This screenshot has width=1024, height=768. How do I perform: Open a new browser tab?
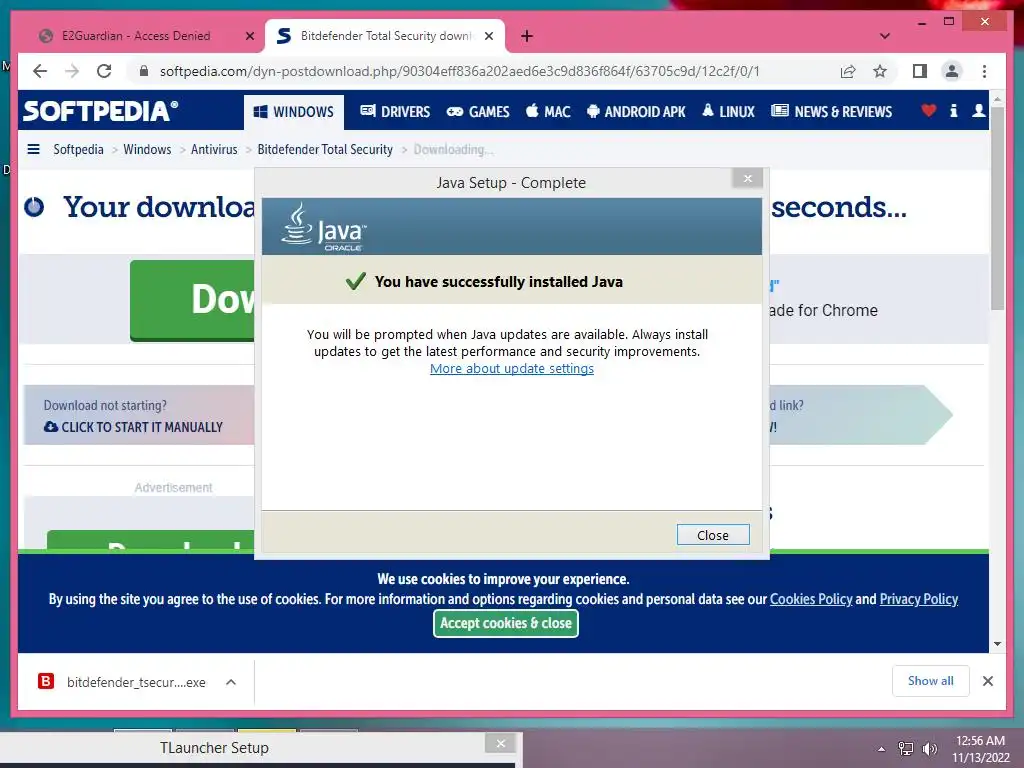[x=527, y=36]
